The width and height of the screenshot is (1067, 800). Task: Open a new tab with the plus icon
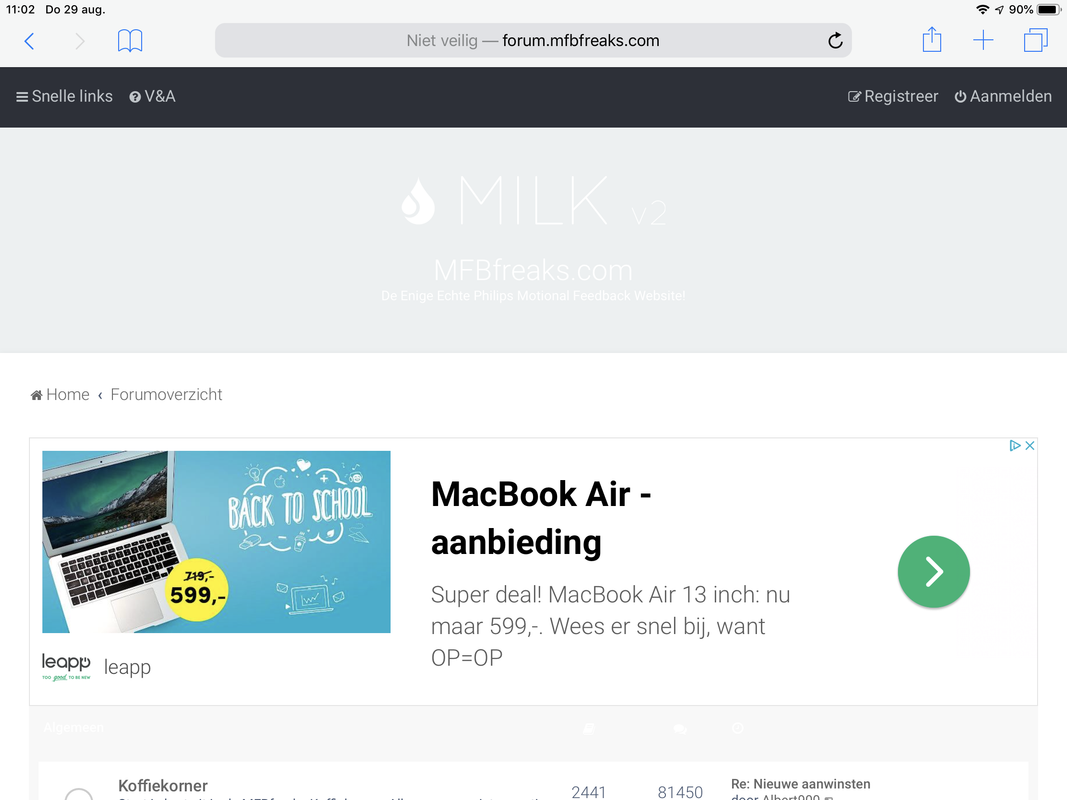click(983, 41)
